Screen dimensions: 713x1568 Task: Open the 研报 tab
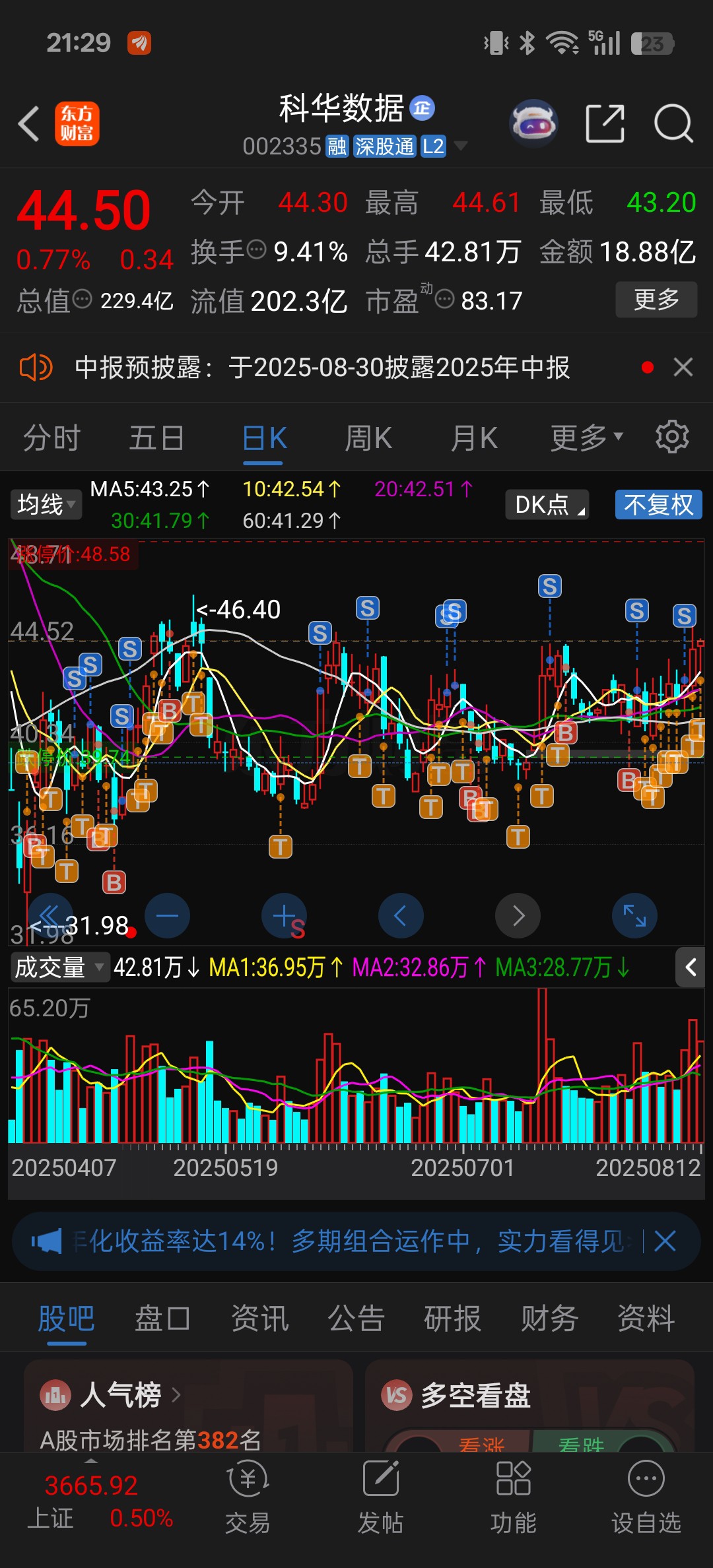452,1319
